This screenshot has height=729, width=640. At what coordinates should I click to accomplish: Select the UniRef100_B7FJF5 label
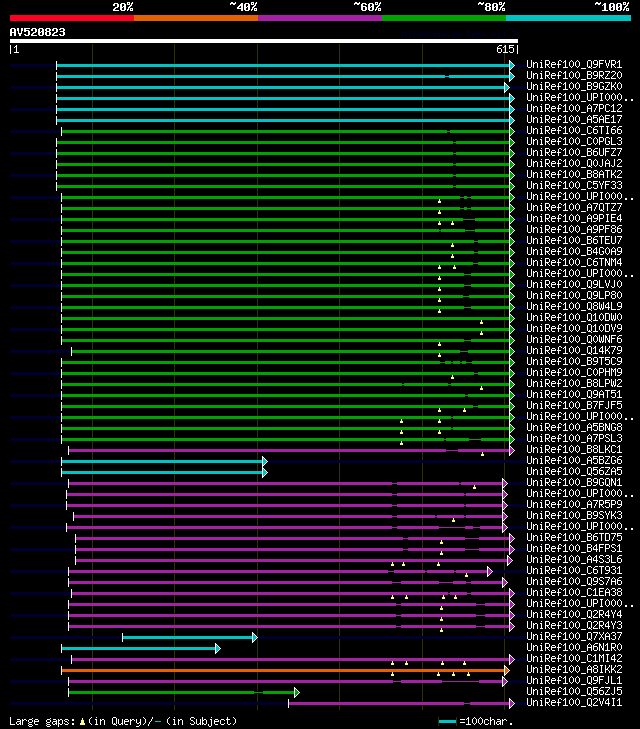(574, 405)
